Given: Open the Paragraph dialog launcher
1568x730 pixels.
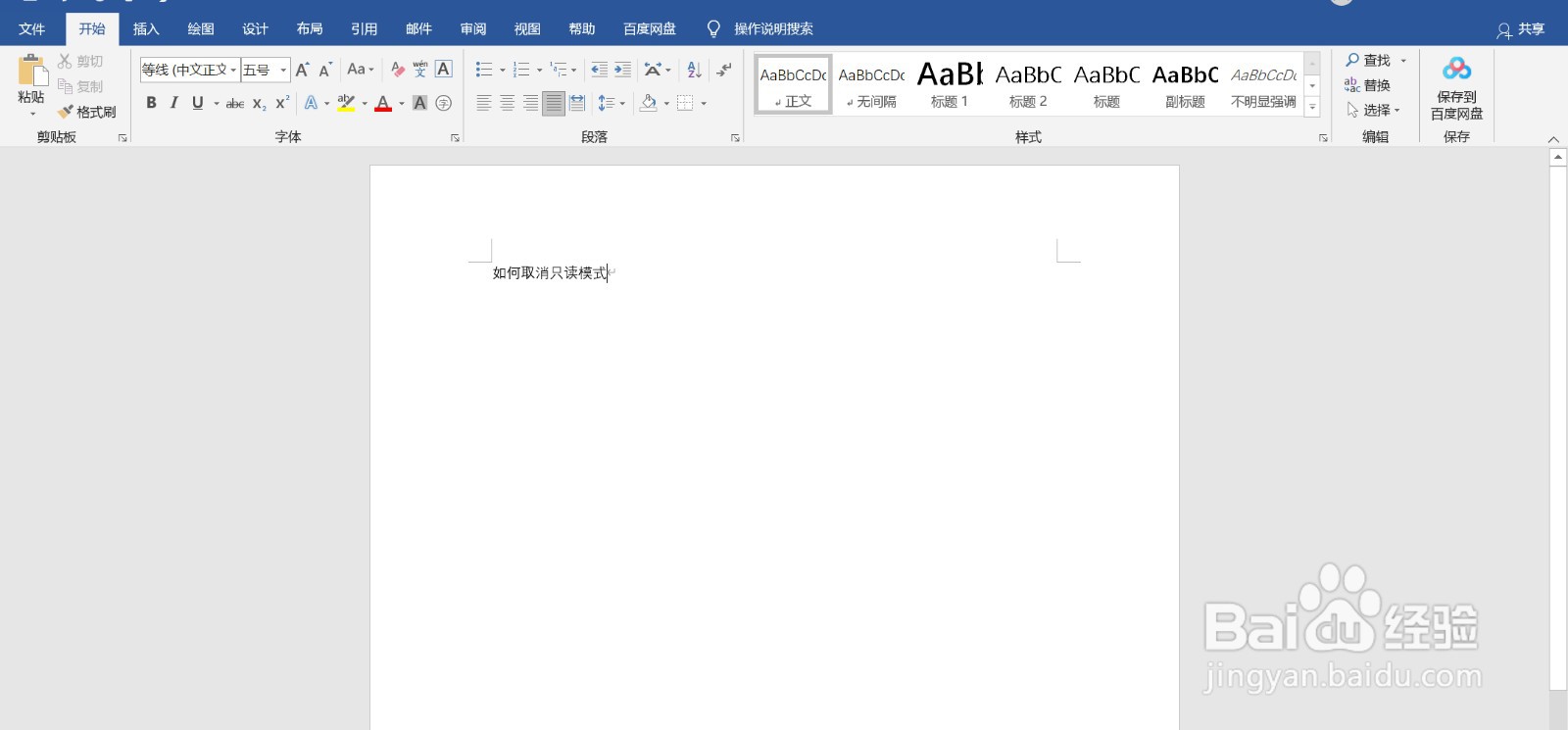Looking at the screenshot, I should [x=735, y=138].
